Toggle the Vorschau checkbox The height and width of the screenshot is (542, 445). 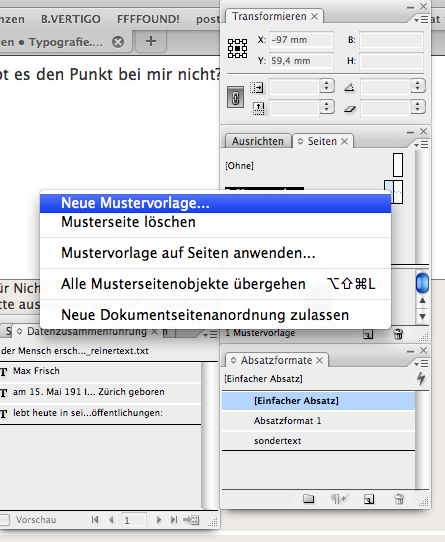4,520
